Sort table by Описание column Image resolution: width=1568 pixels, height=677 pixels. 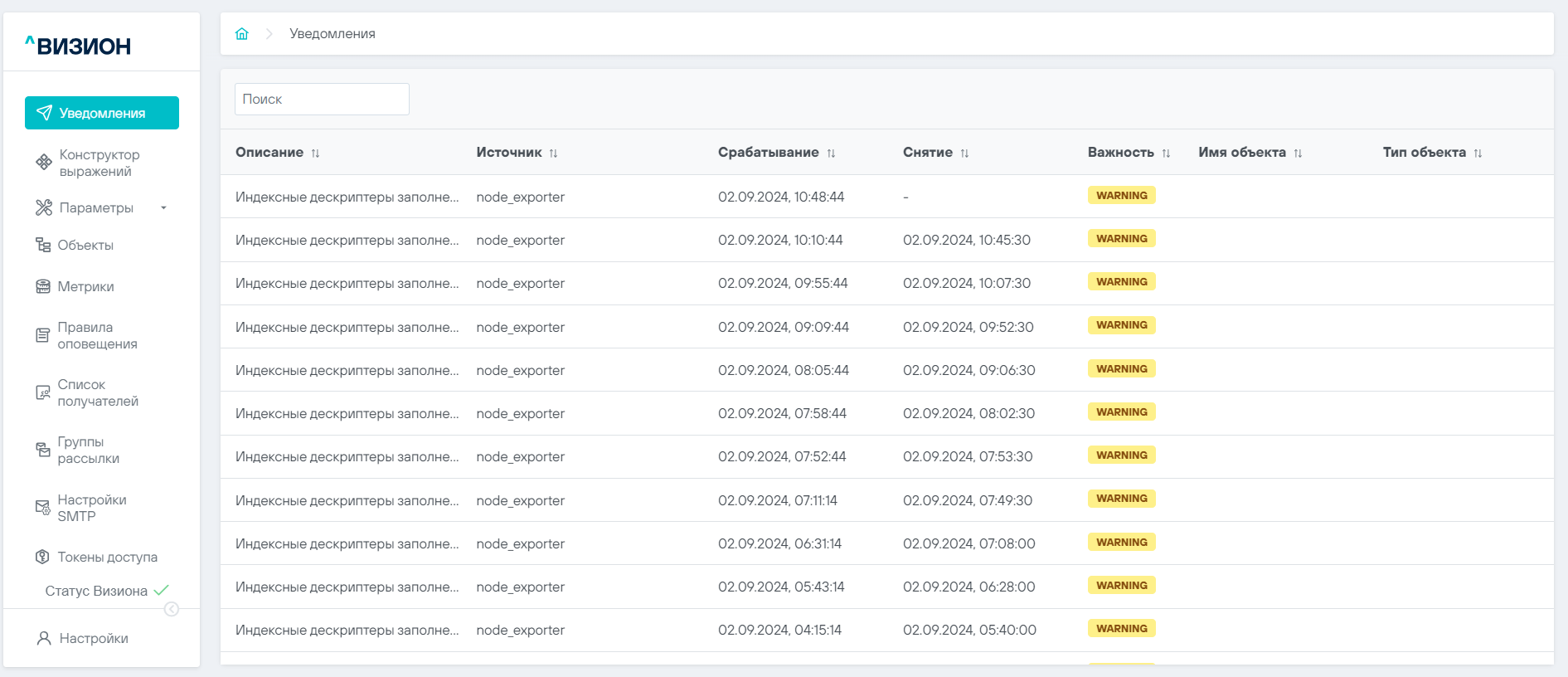315,153
